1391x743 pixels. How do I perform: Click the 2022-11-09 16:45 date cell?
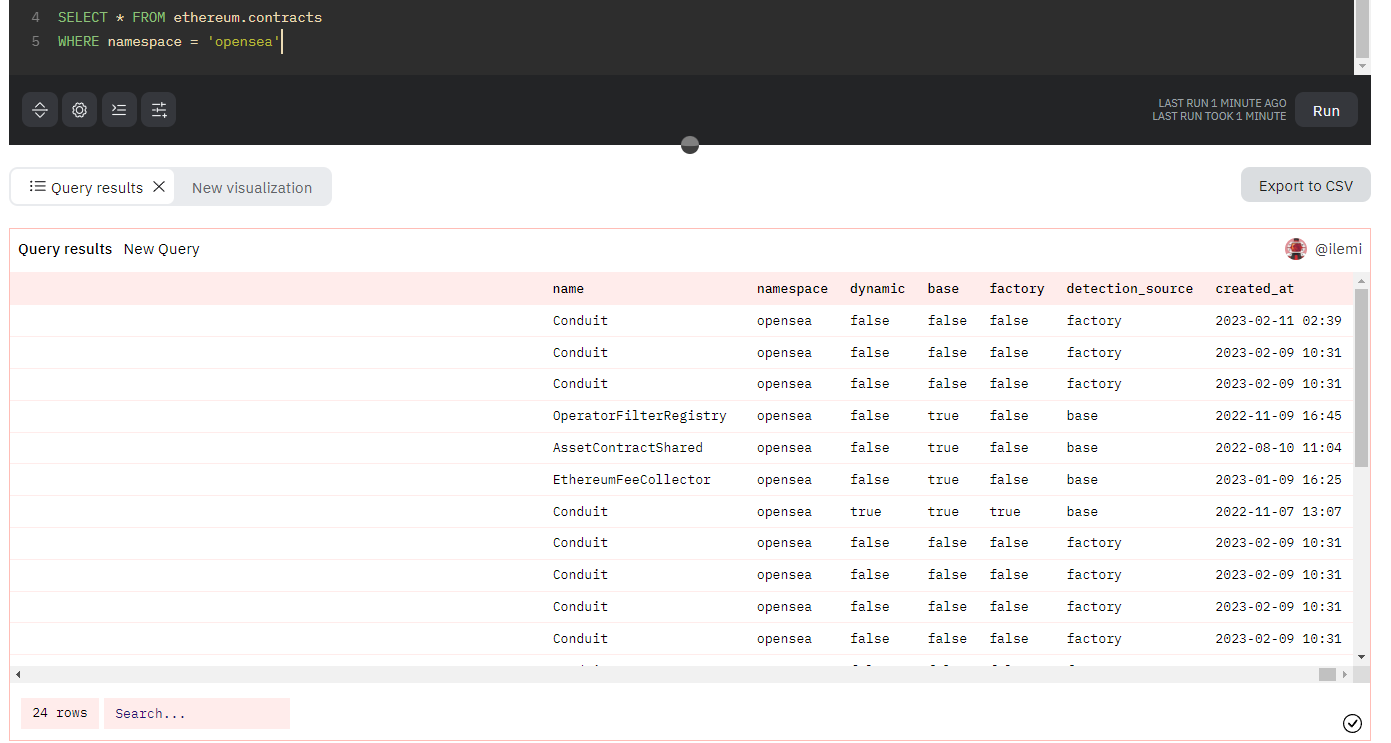1278,415
